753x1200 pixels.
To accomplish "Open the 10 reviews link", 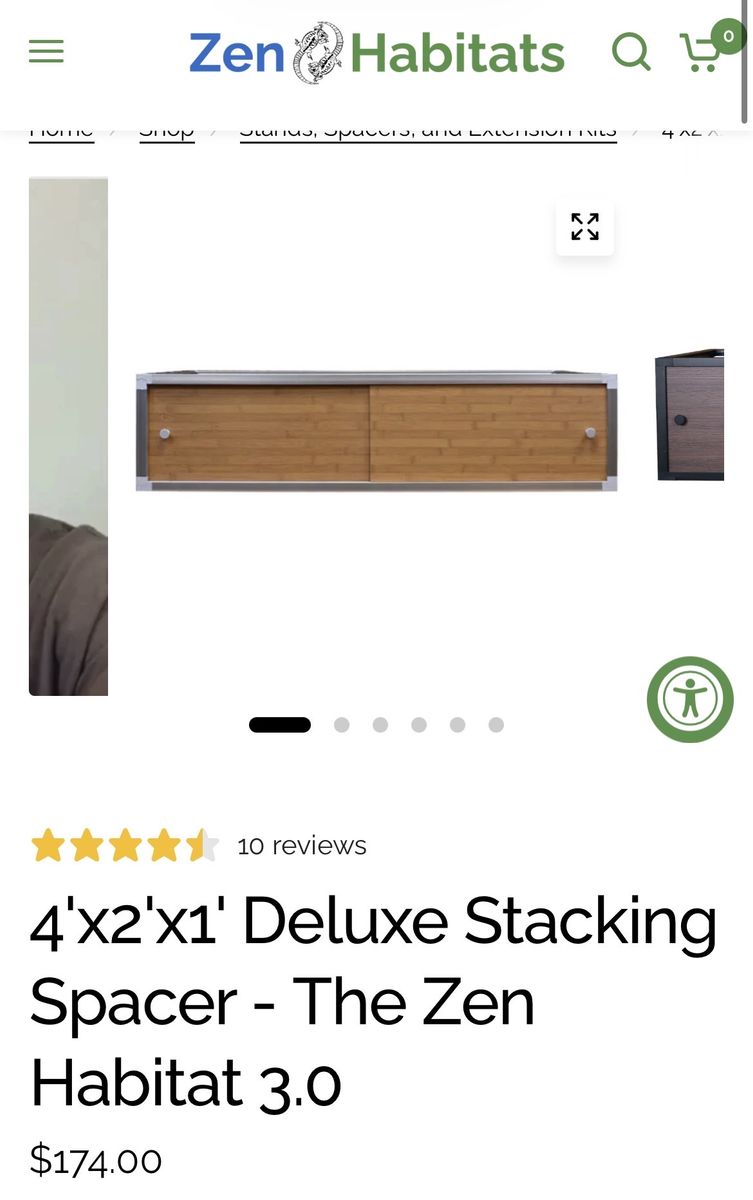I will pyautogui.click(x=302, y=846).
